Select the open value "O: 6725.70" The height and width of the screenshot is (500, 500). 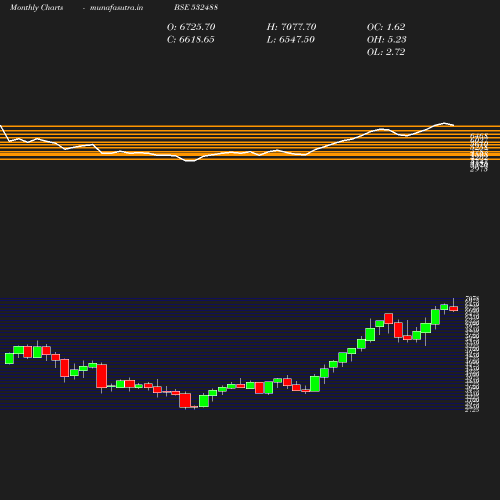(x=191, y=27)
